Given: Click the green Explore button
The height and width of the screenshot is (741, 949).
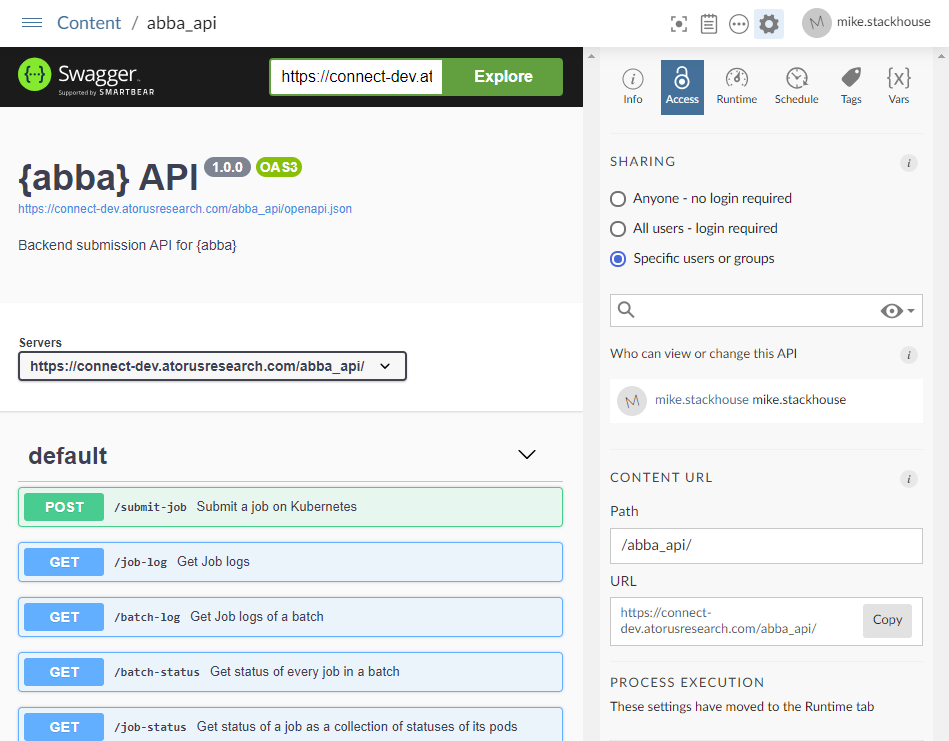Looking at the screenshot, I should [x=503, y=77].
